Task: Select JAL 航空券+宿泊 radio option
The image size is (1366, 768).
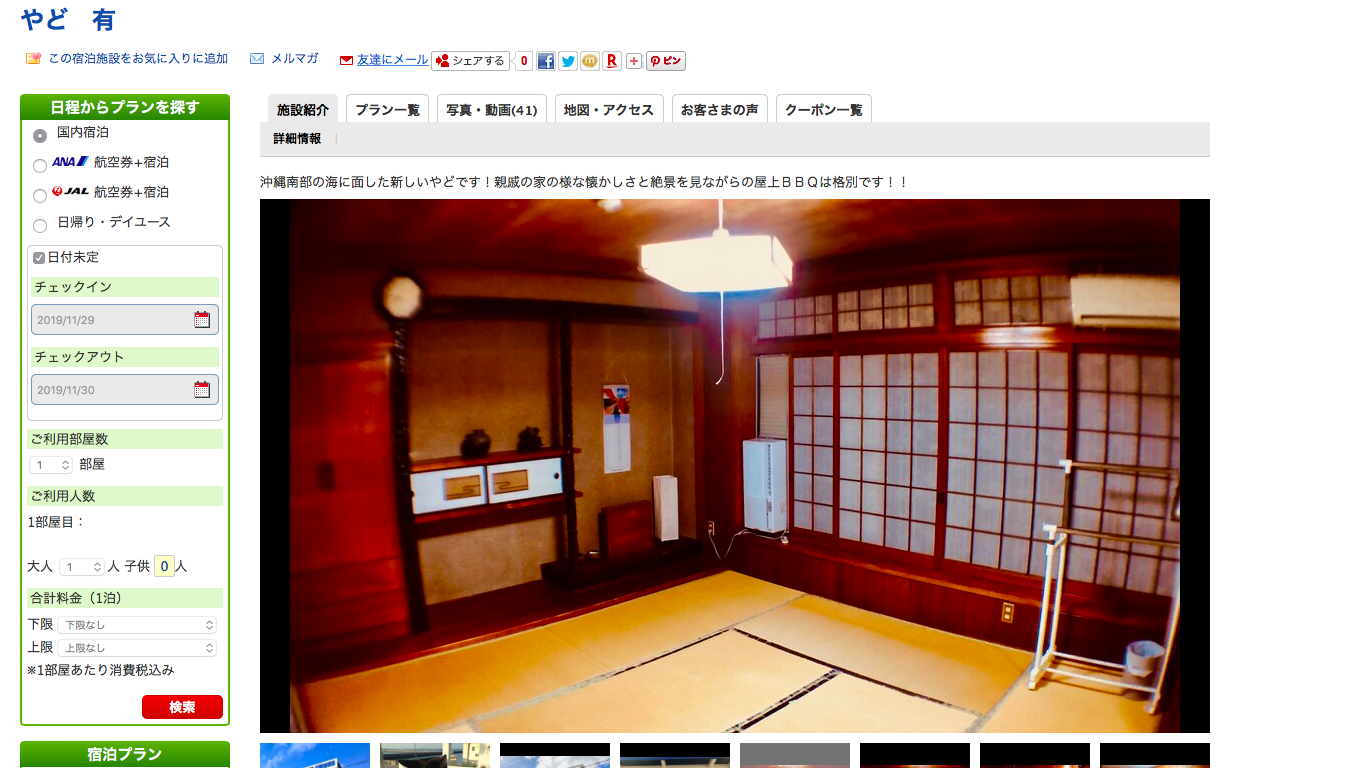Action: (40, 195)
